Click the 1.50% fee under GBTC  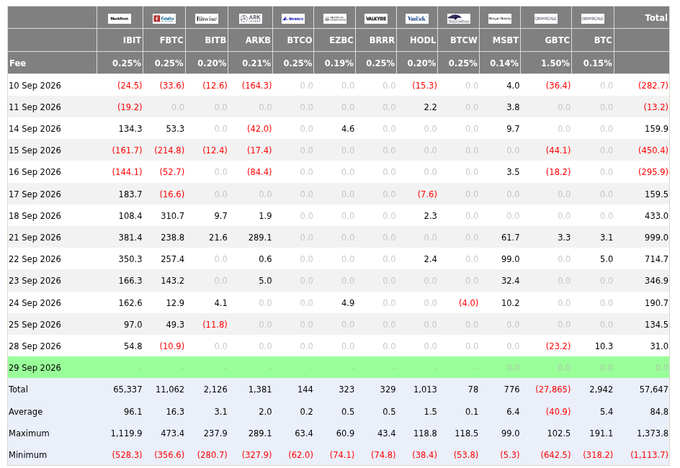pyautogui.click(x=555, y=63)
